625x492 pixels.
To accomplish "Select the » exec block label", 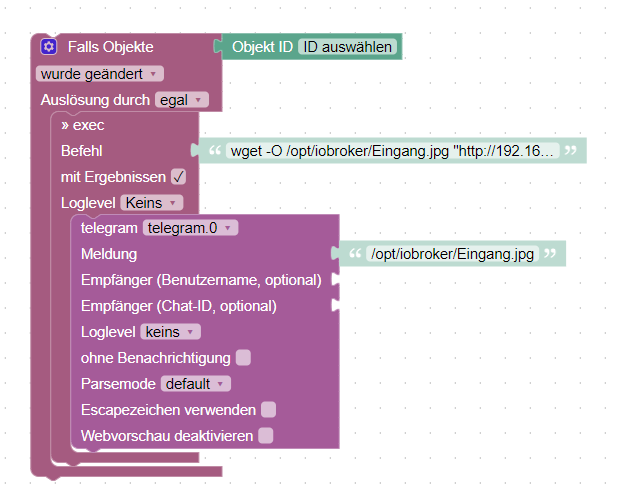I will click(x=83, y=125).
